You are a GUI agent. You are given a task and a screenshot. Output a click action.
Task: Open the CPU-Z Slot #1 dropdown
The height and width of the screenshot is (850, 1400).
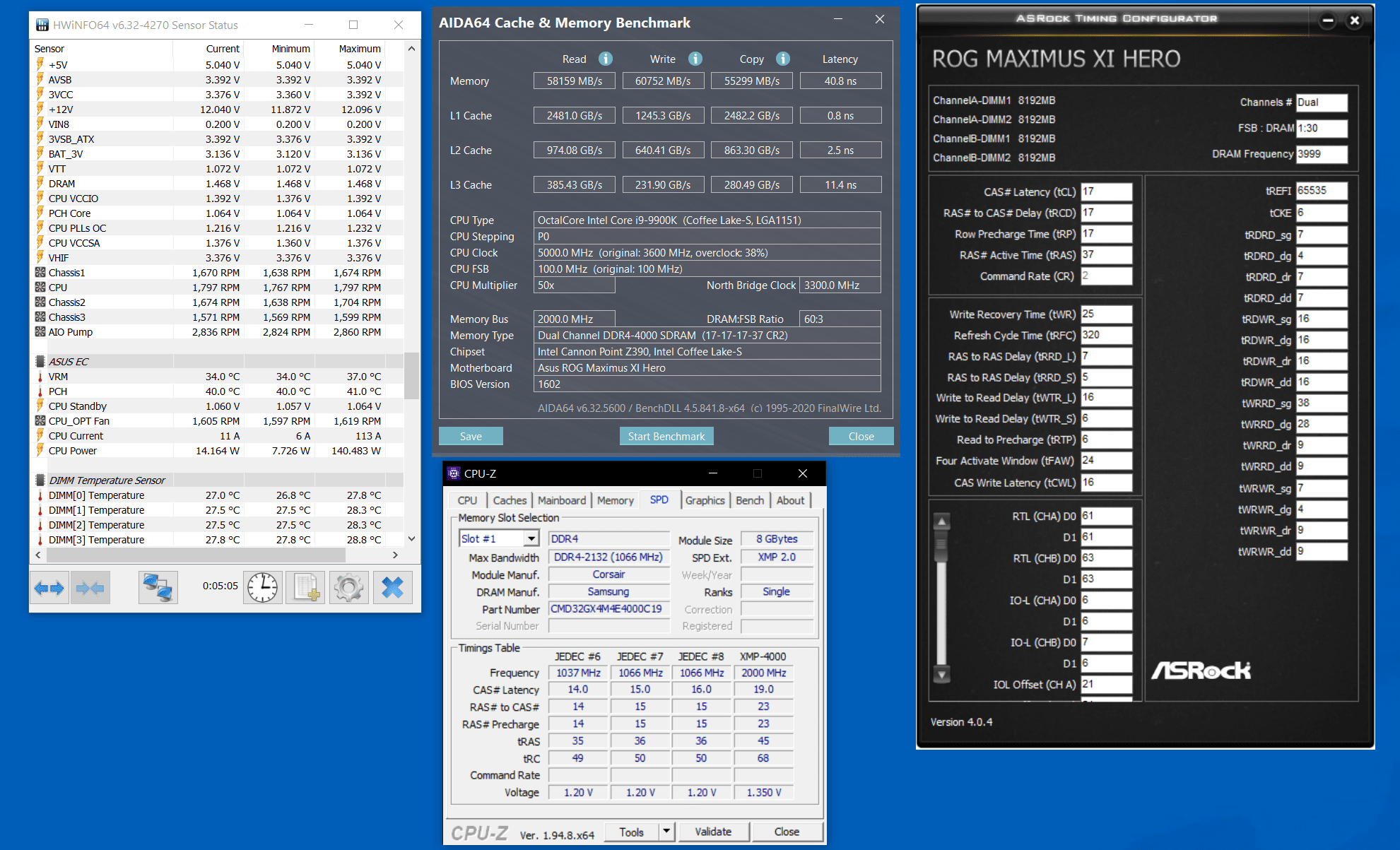click(x=531, y=539)
